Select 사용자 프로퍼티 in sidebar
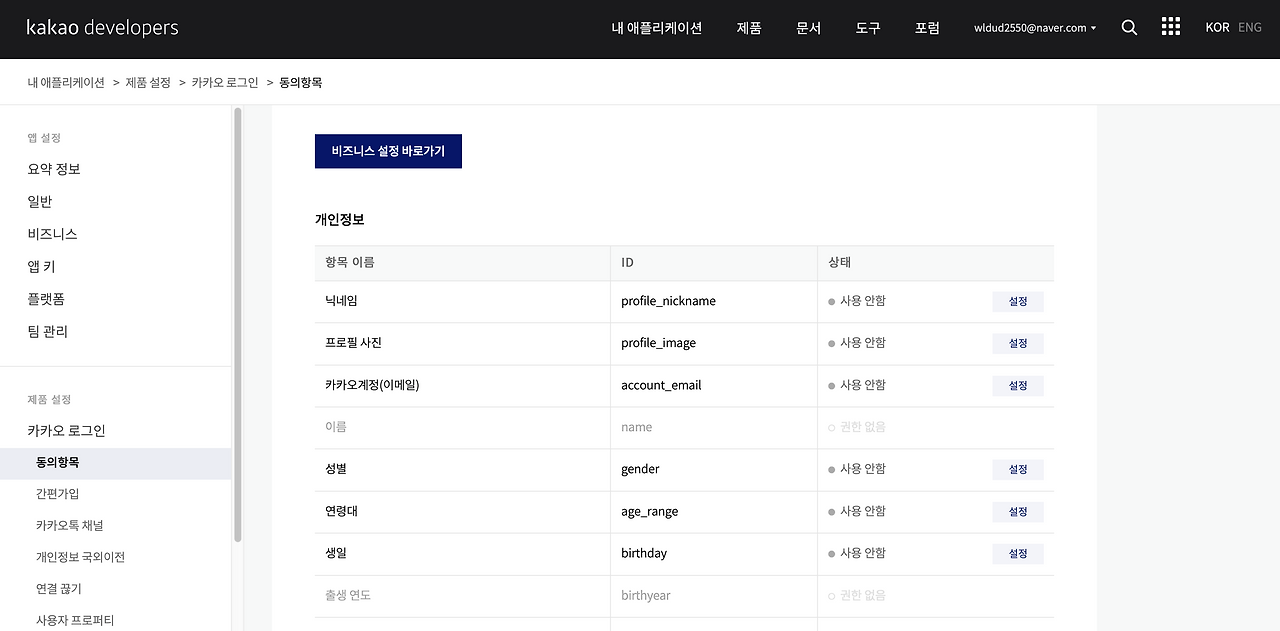Screen dimensions: 1280x631 [75, 620]
